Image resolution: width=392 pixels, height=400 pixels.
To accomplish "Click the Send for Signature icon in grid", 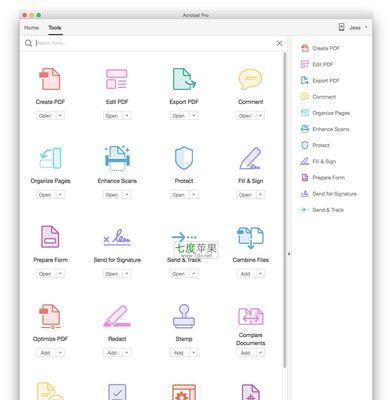I will point(117,237).
